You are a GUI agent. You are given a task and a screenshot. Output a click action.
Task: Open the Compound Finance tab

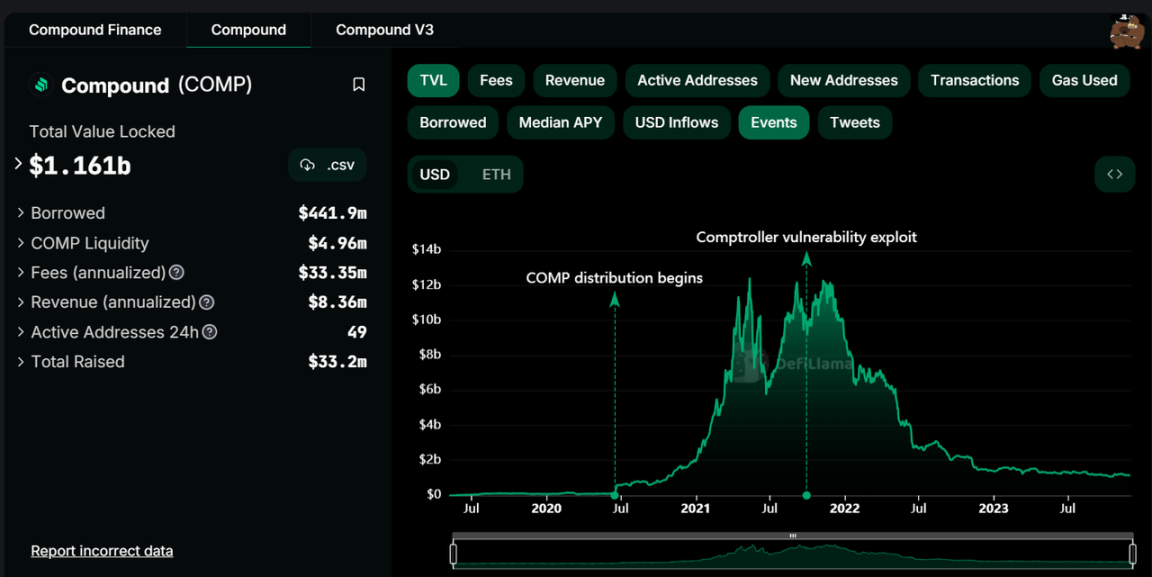[95, 30]
